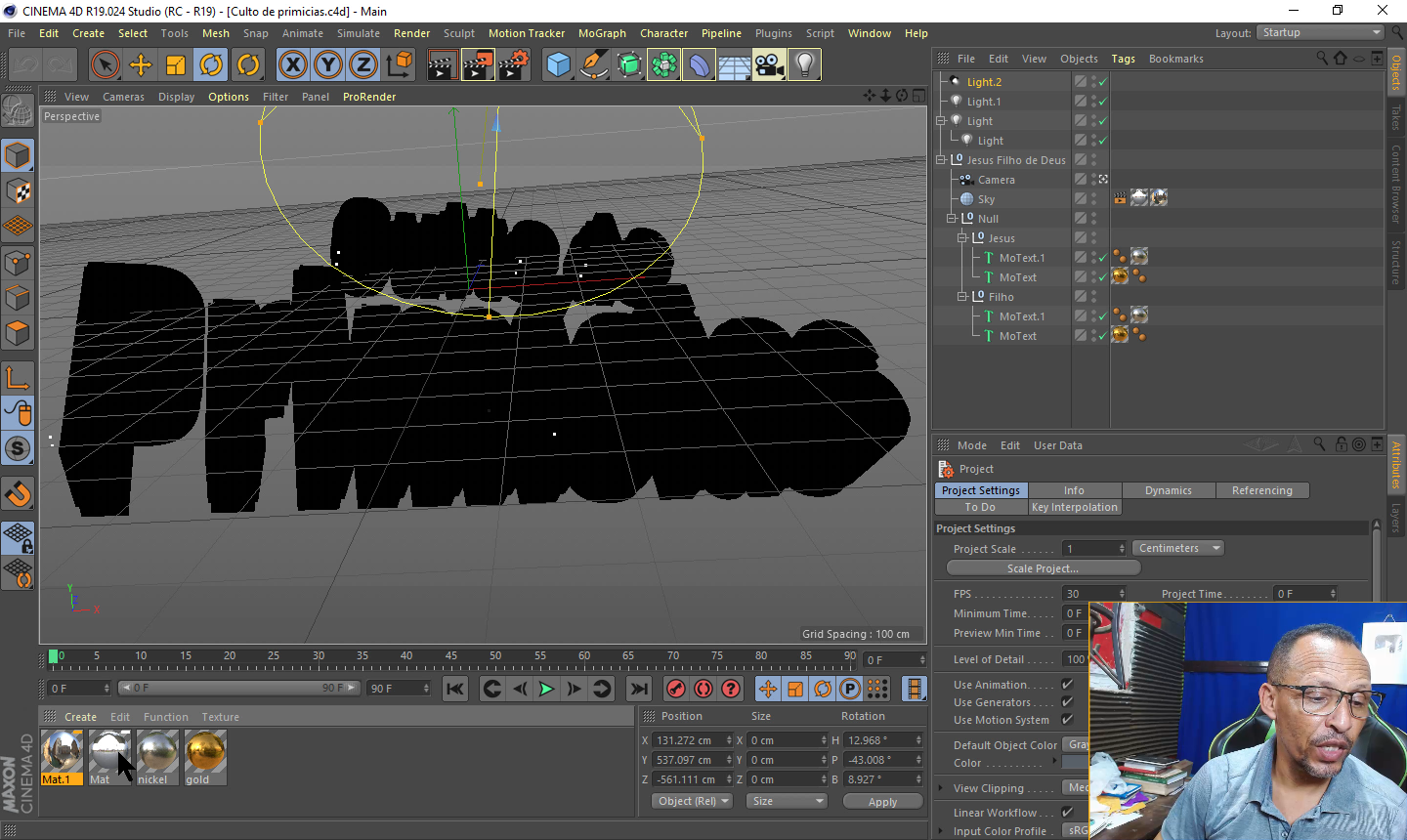Play the animation forward
The image size is (1407, 840).
click(546, 689)
